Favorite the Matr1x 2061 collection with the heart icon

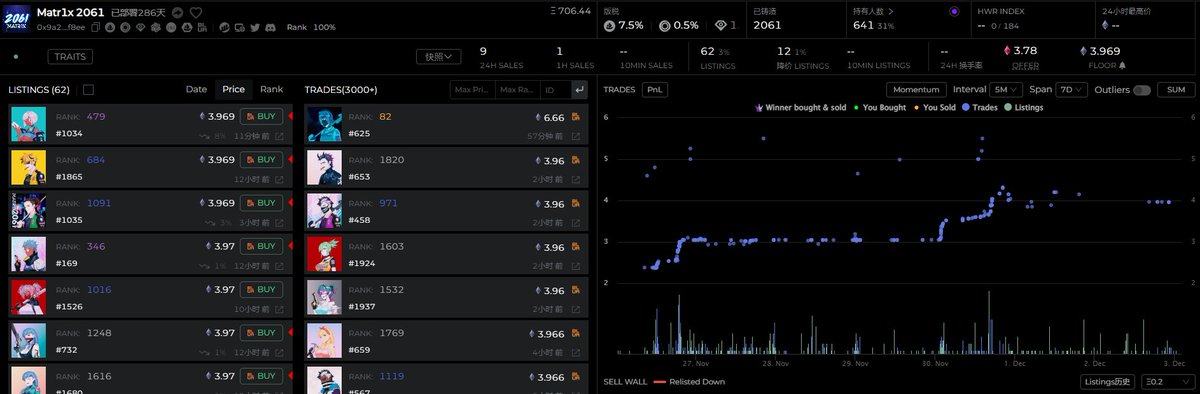pyautogui.click(x=196, y=13)
